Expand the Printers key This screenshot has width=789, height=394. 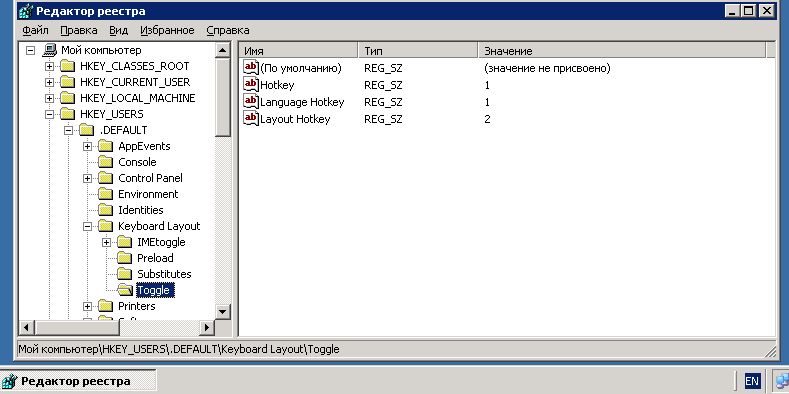click(88, 306)
